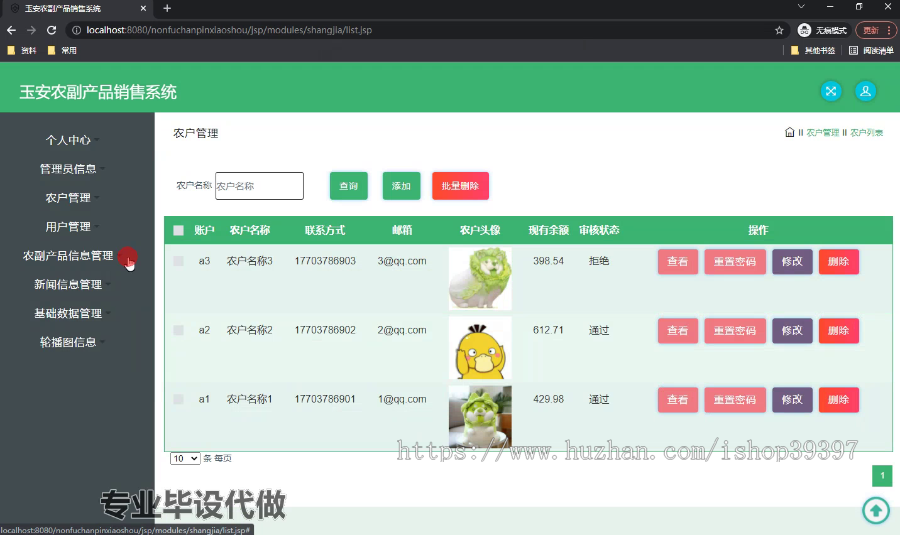Open the 常用 bookmark folder

pos(62,51)
